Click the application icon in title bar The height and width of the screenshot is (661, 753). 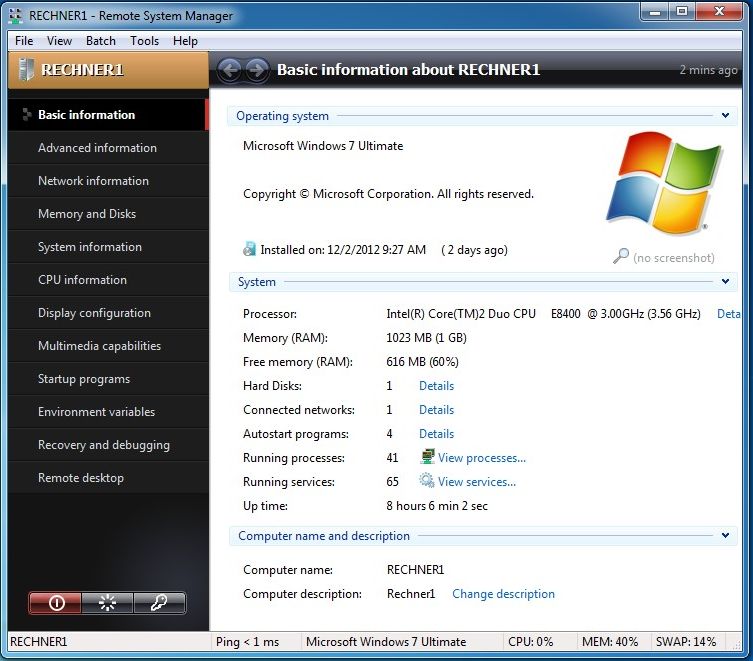coord(16,16)
